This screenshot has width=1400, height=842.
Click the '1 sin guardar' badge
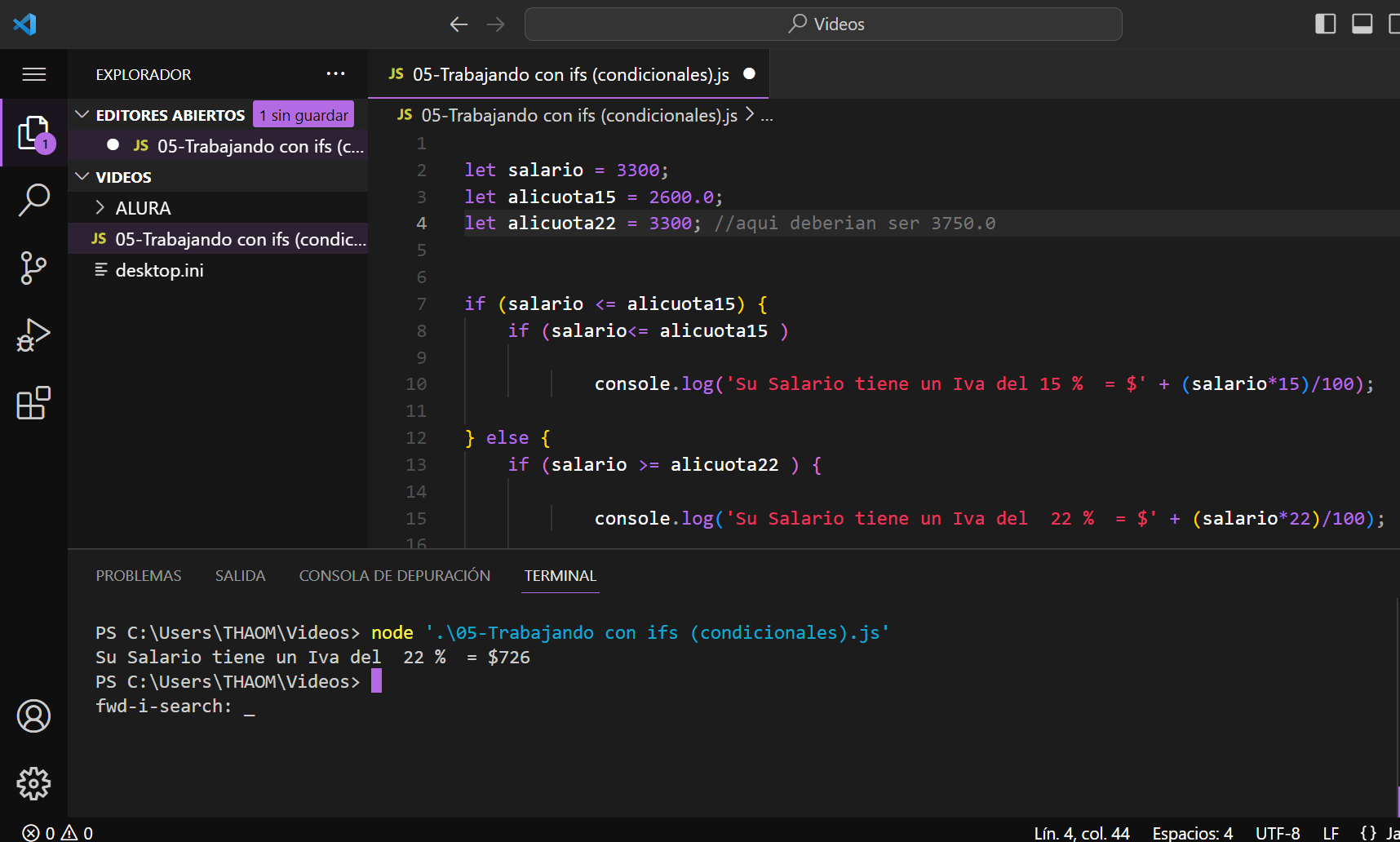coord(303,115)
